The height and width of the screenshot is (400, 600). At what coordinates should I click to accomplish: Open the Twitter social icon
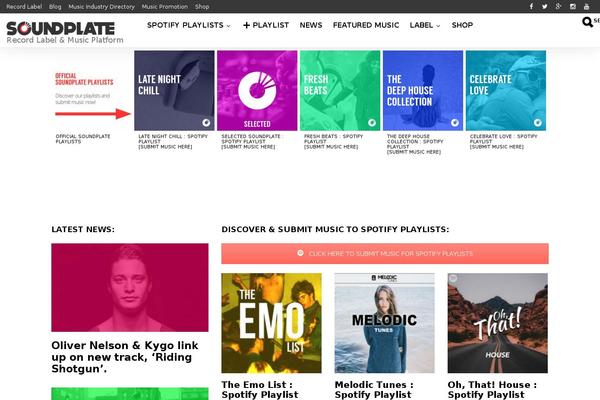545,7
